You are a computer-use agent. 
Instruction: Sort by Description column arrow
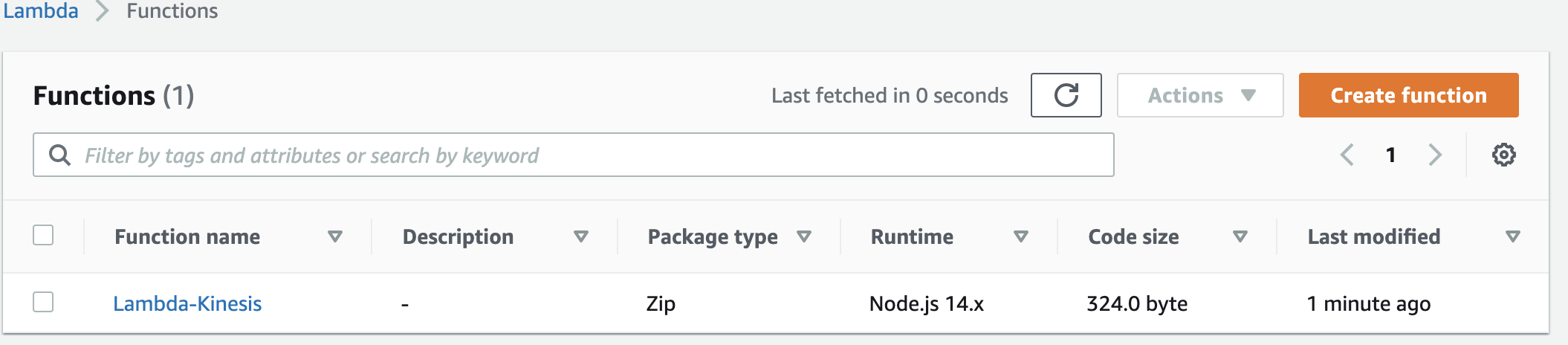(x=581, y=236)
